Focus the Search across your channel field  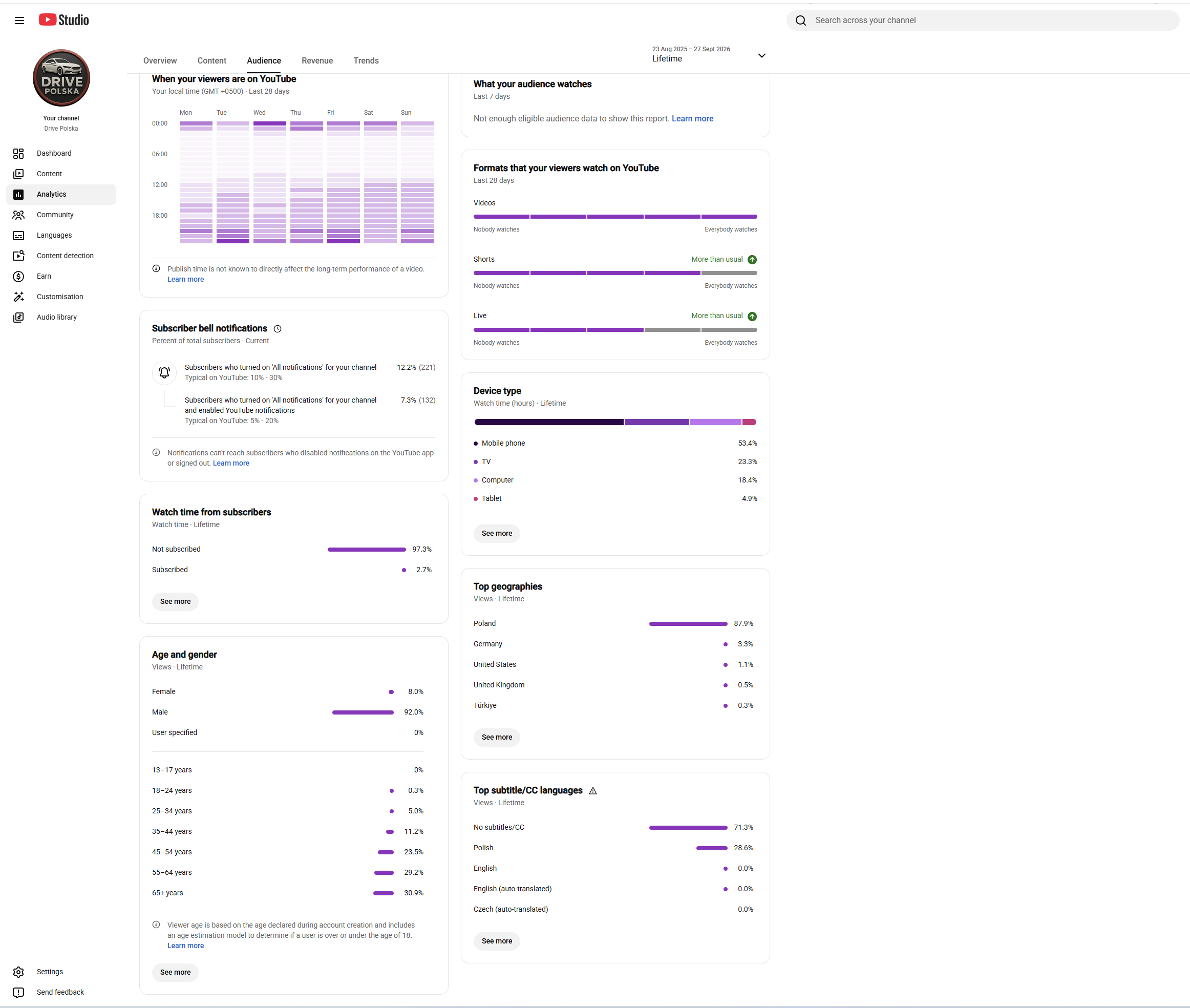pos(983,20)
